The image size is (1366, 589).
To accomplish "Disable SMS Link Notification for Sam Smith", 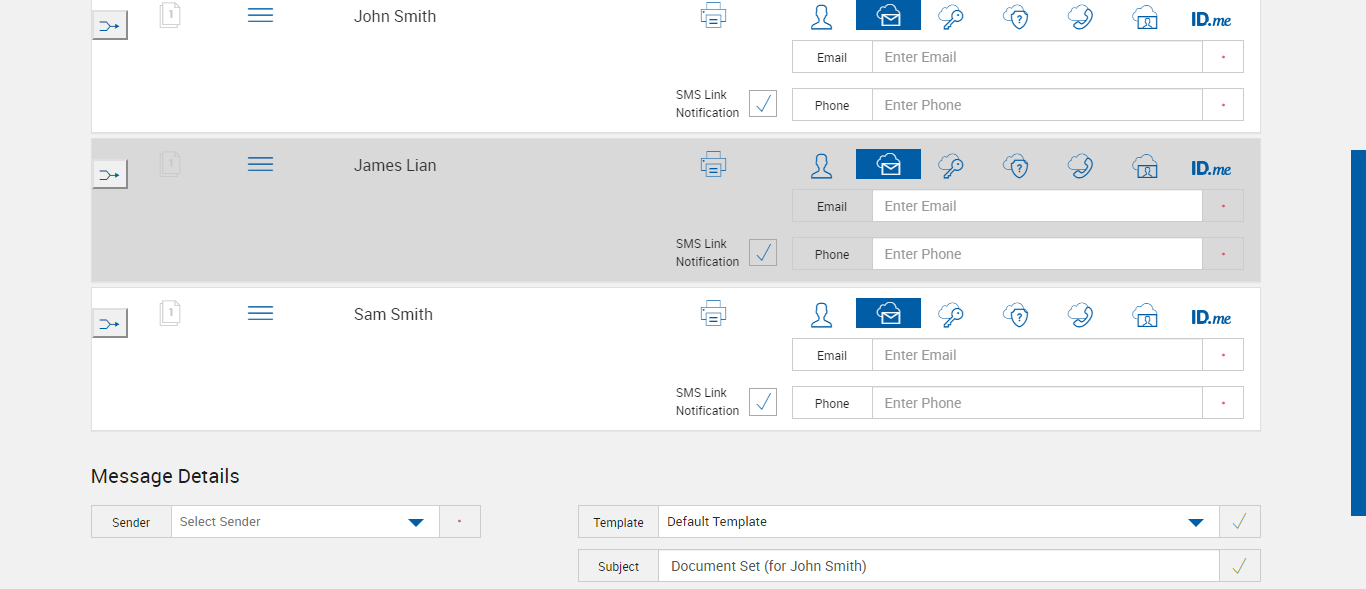I will point(763,401).
